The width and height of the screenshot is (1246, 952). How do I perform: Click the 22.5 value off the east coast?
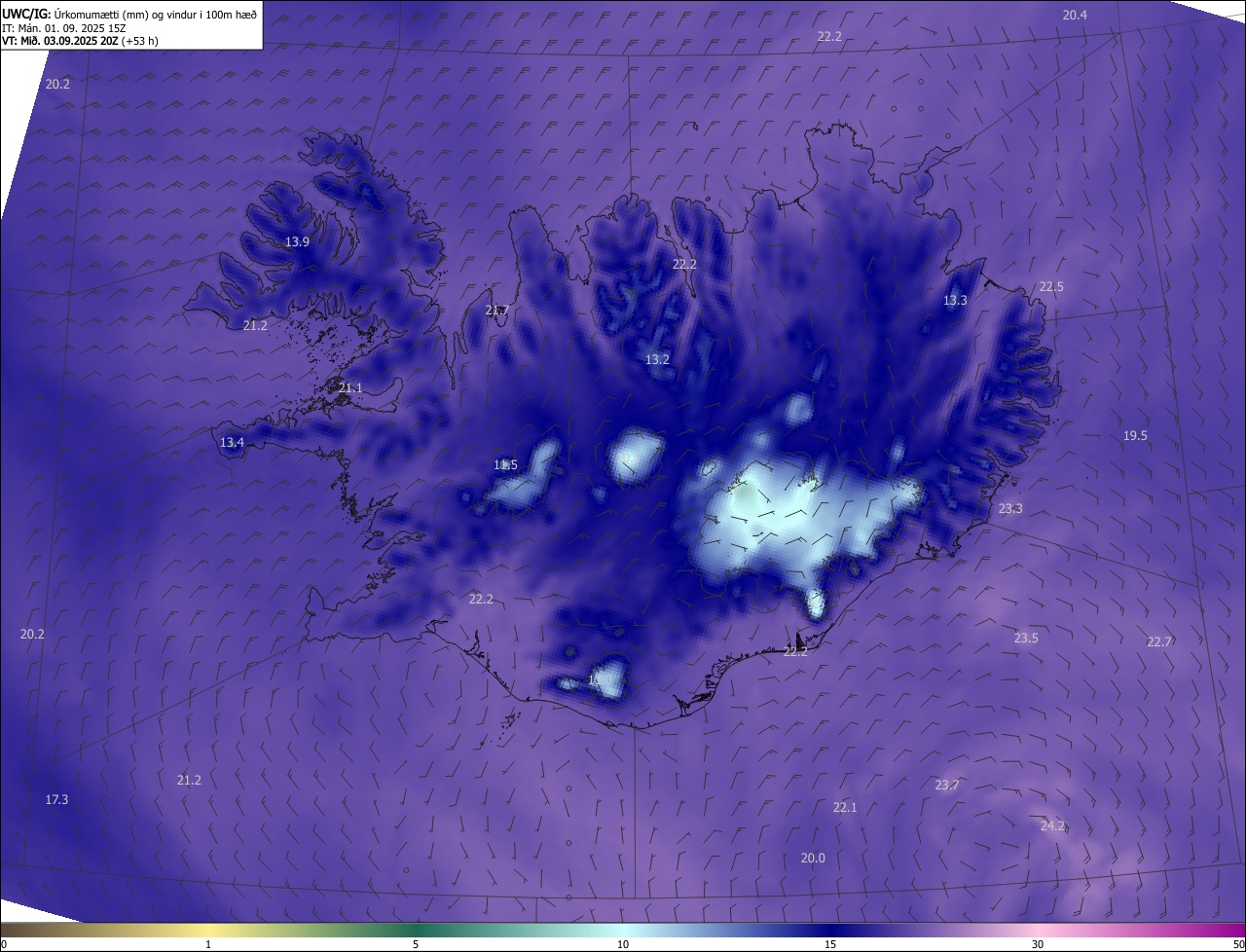tap(1051, 287)
